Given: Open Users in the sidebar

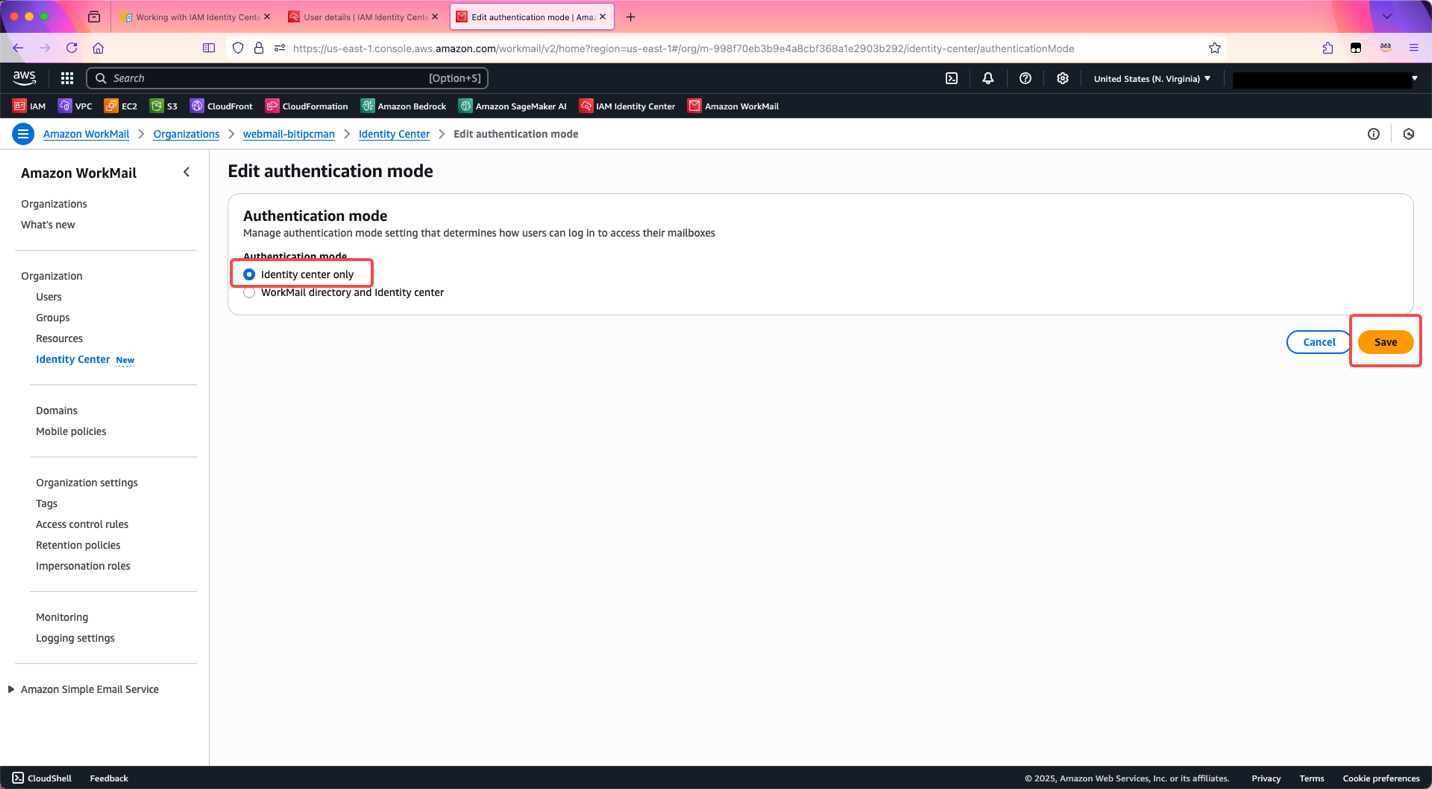Looking at the screenshot, I should pos(49,297).
